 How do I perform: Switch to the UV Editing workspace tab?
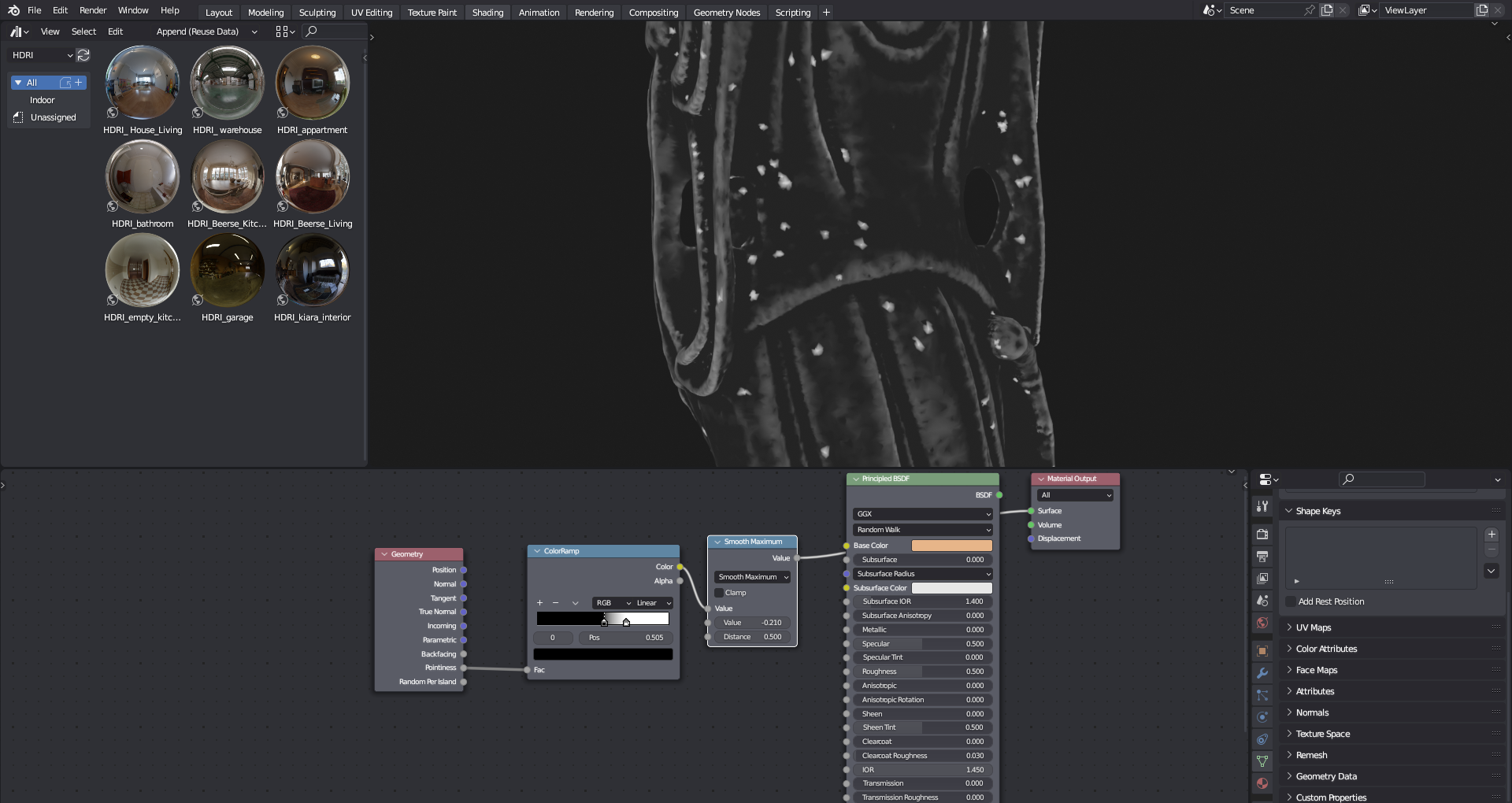coord(372,13)
